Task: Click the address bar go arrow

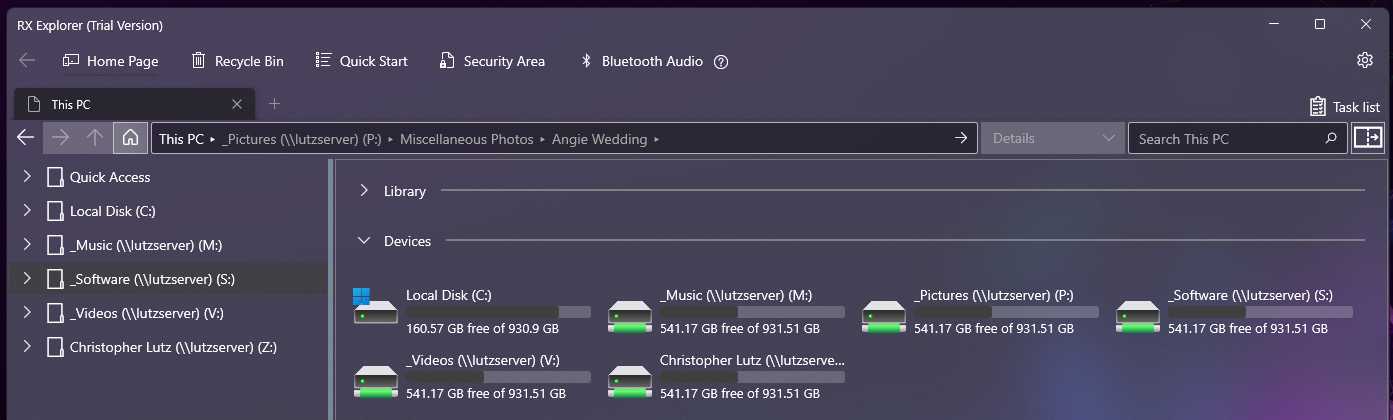Action: (961, 138)
